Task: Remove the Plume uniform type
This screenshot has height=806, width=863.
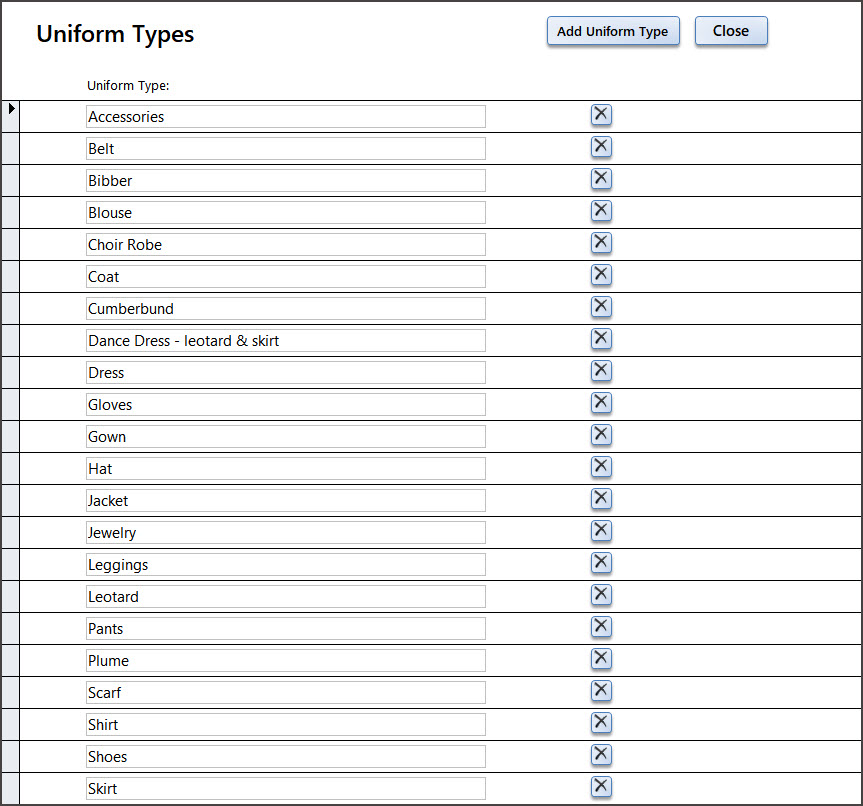Action: (x=600, y=659)
